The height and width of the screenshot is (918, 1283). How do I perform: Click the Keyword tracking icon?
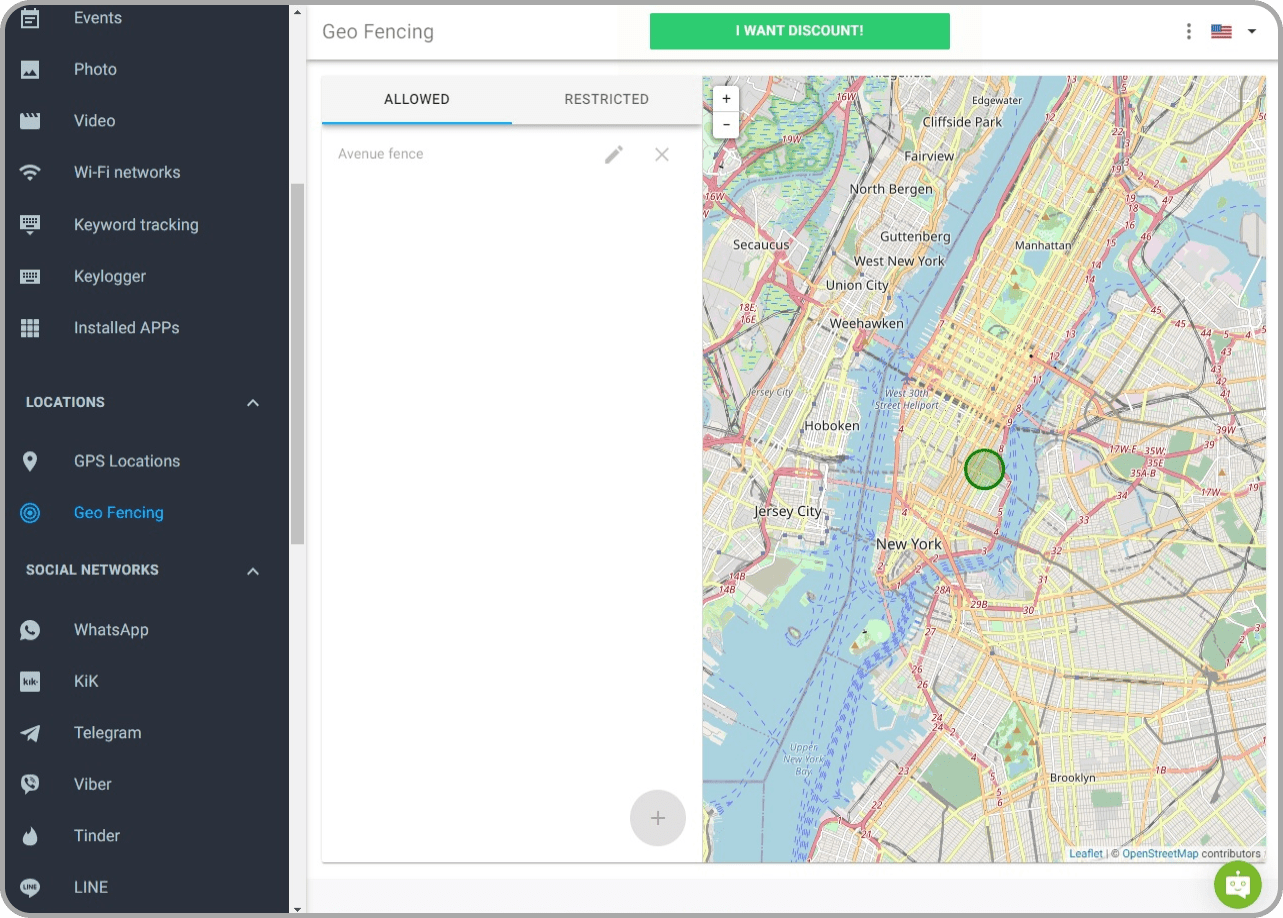[30, 225]
